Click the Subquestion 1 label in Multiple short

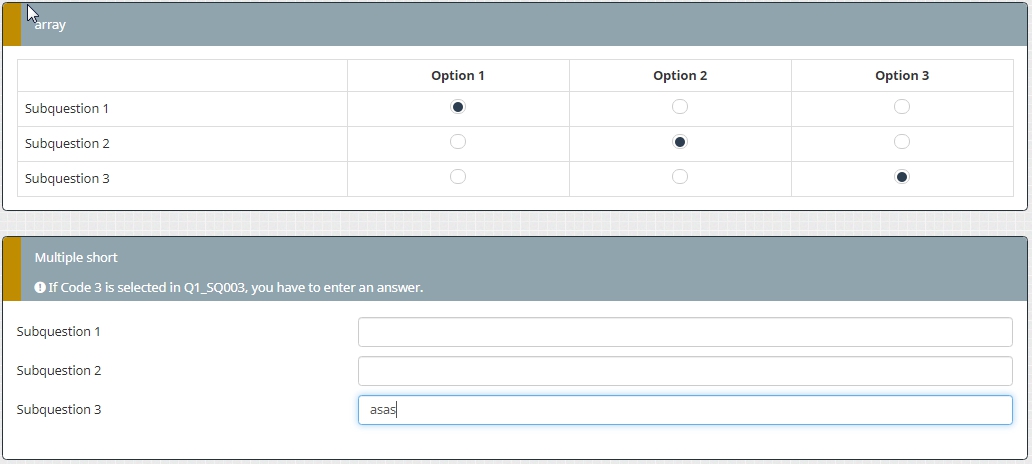tap(59, 332)
